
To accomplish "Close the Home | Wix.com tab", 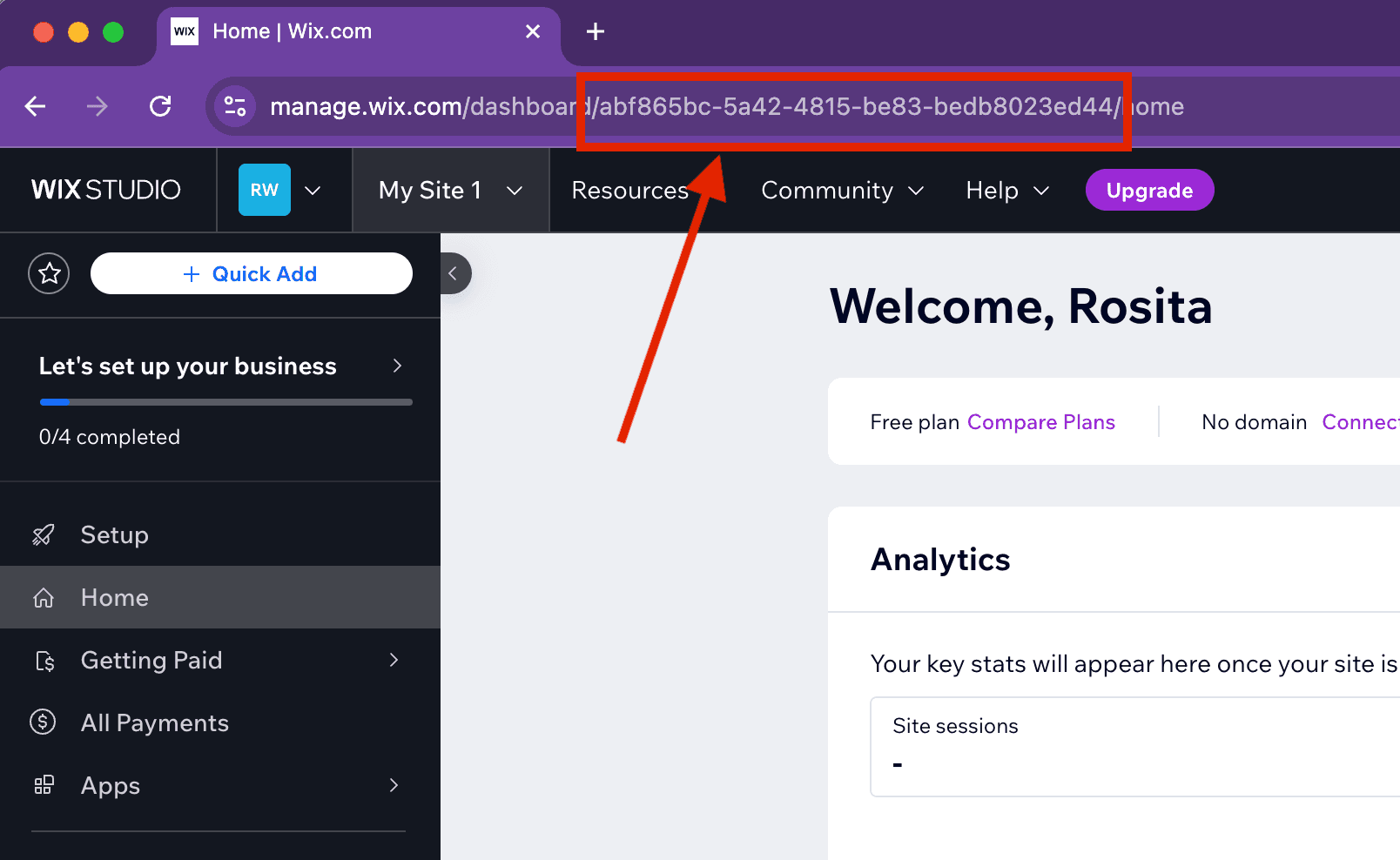I will (533, 31).
